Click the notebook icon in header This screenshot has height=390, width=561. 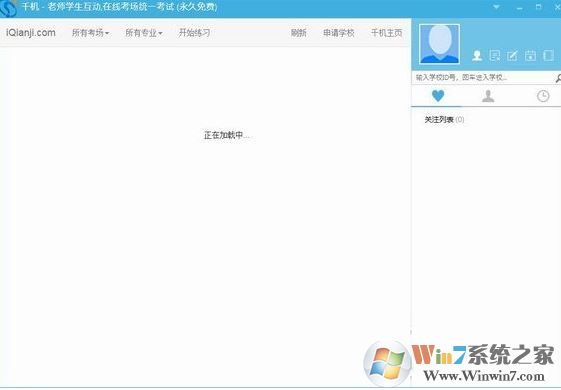click(x=548, y=55)
